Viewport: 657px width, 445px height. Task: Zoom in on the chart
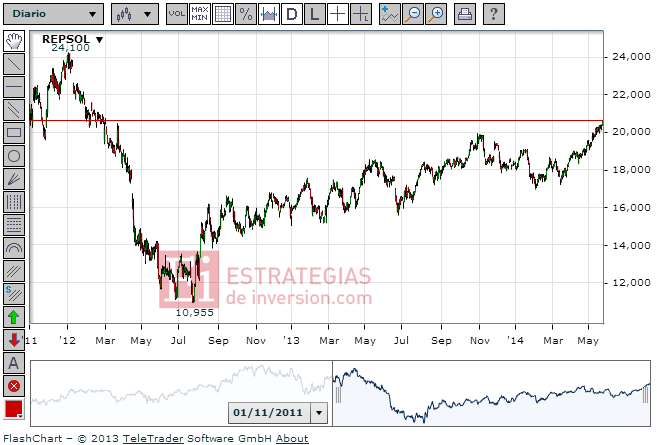tap(436, 14)
